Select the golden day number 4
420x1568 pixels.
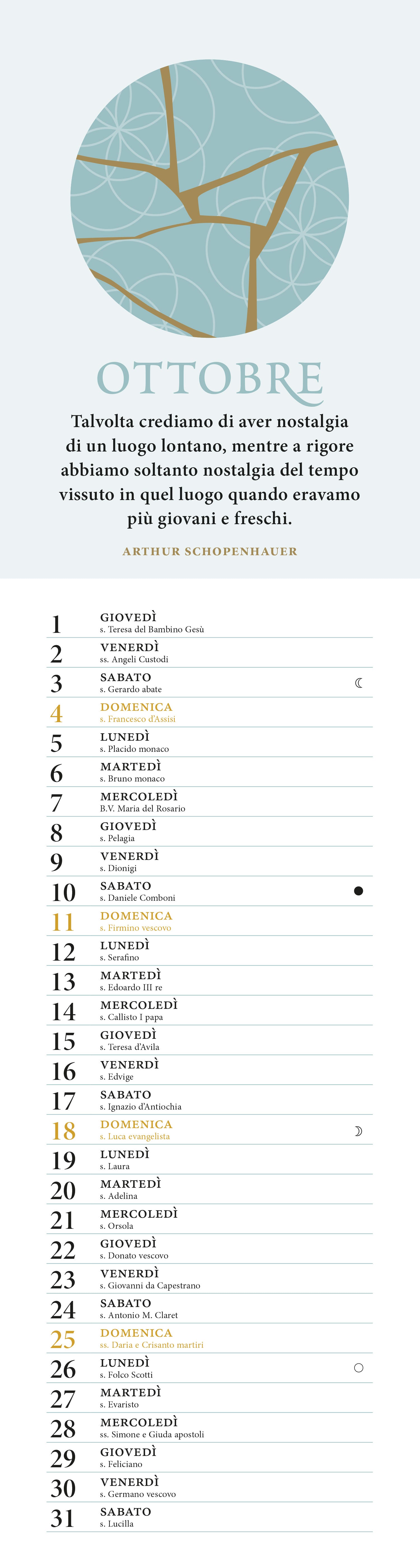tap(56, 713)
